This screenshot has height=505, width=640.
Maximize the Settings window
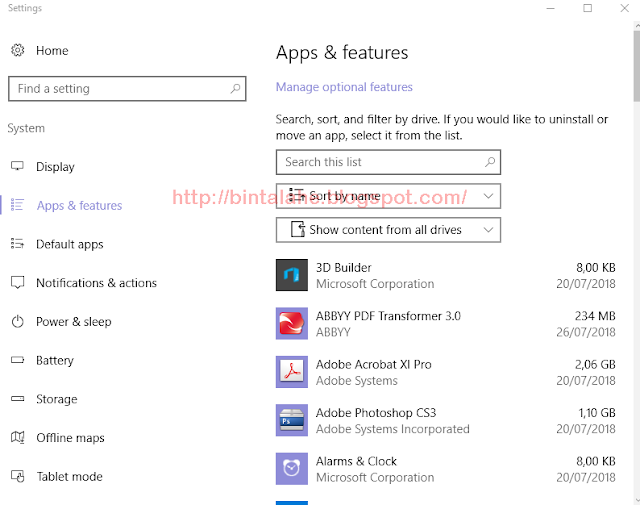point(587,8)
